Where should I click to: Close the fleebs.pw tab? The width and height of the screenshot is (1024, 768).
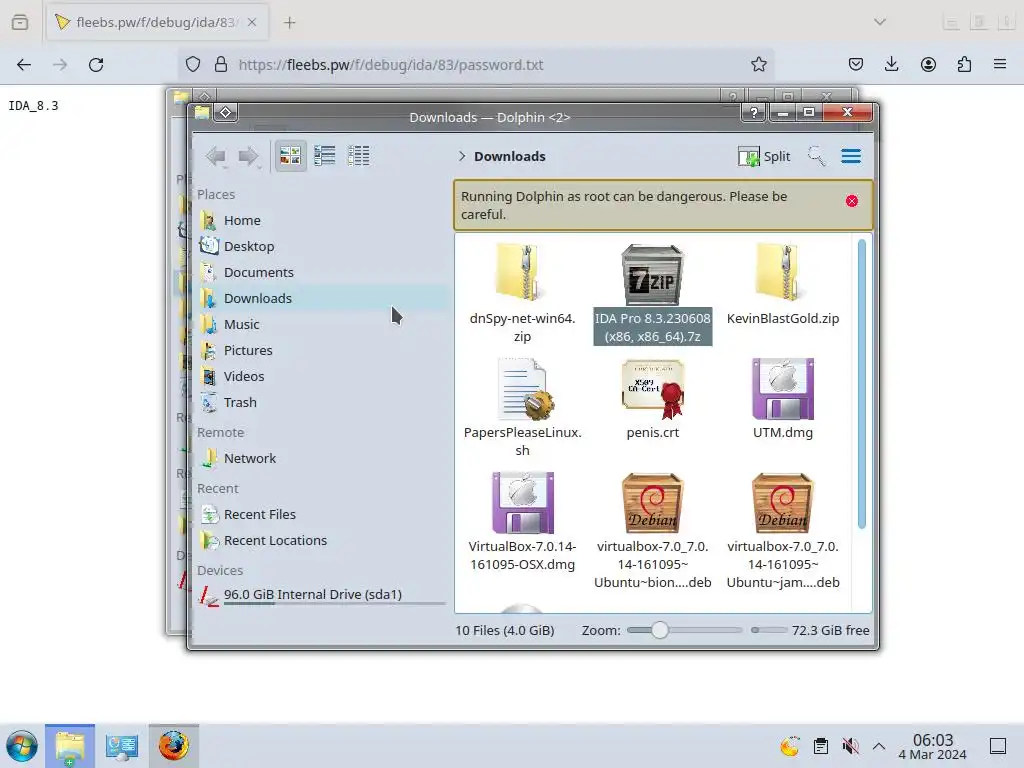(x=252, y=23)
